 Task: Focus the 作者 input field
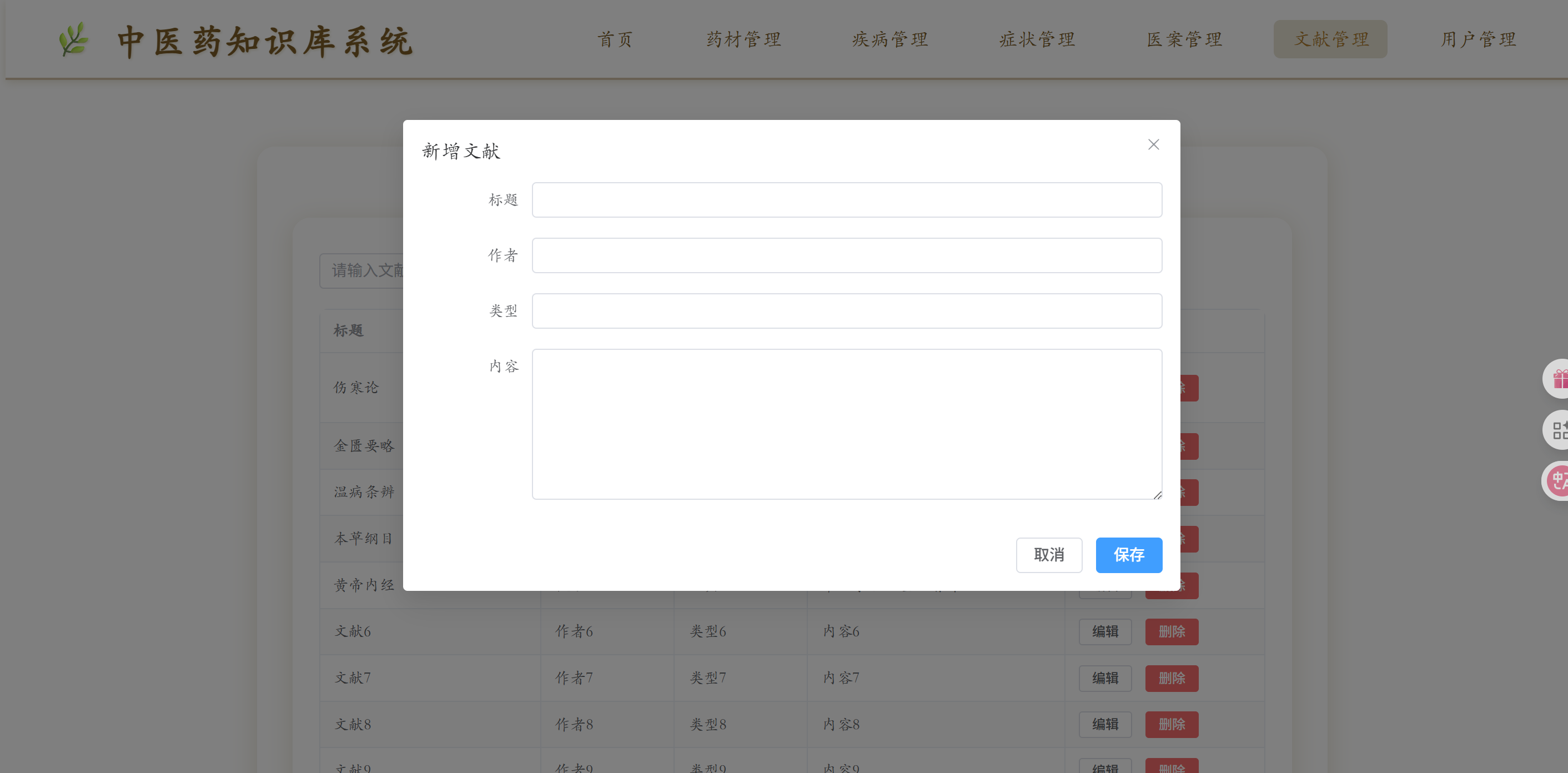pyautogui.click(x=846, y=255)
